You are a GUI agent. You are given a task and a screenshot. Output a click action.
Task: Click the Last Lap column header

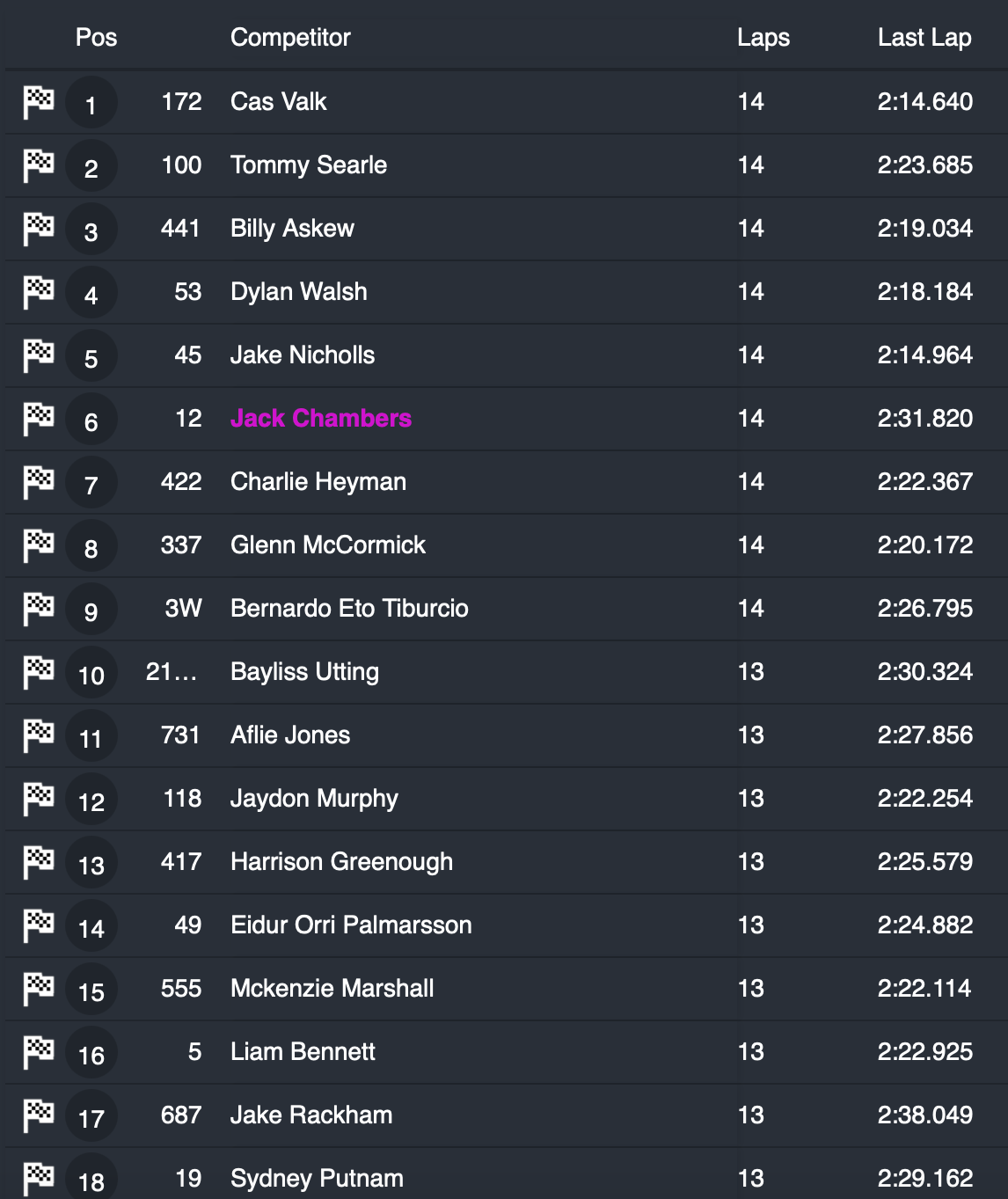924,38
